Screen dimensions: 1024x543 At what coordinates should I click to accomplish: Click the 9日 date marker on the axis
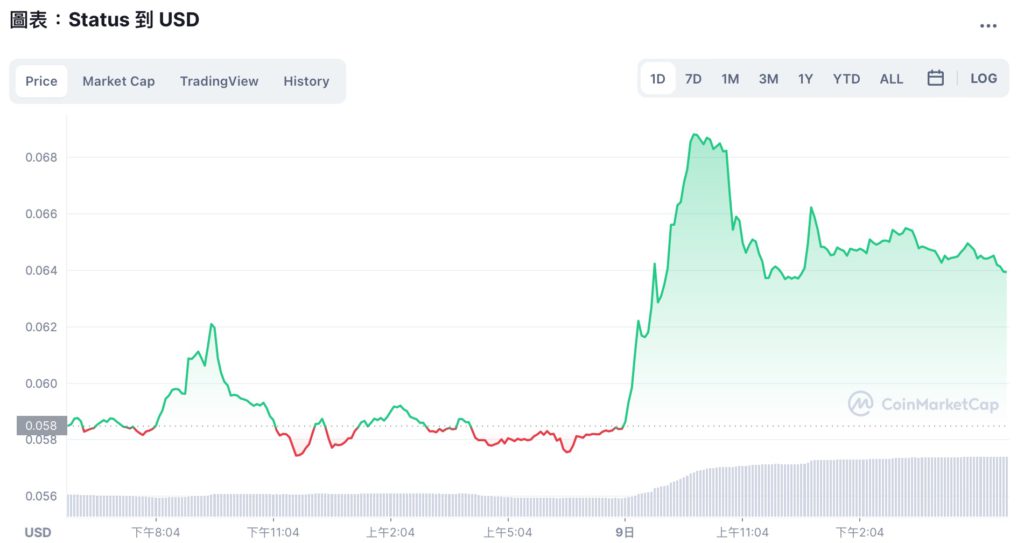click(x=626, y=532)
